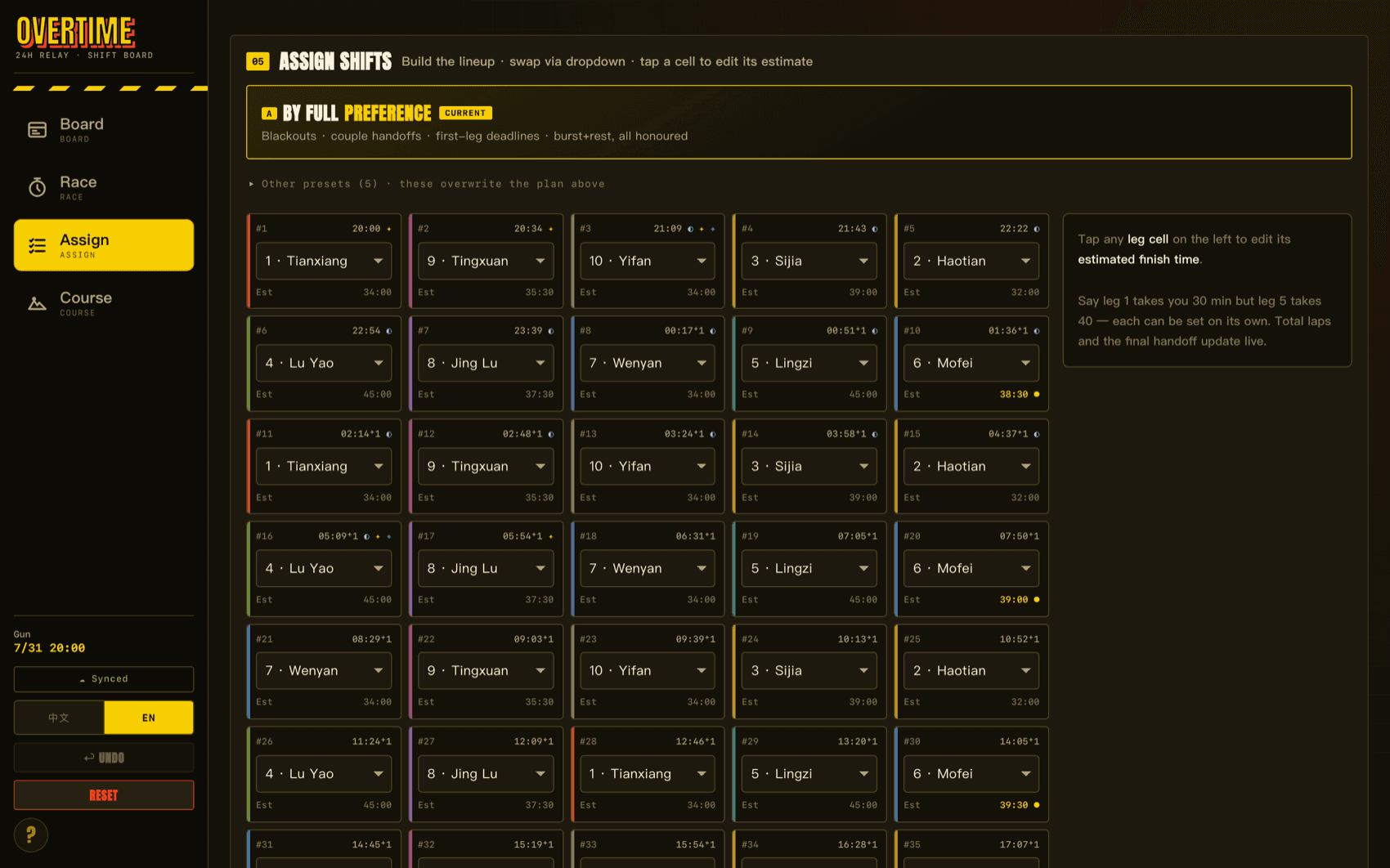
Task: Open leg #19 runner dropdown Lingzi
Action: pos(809,568)
